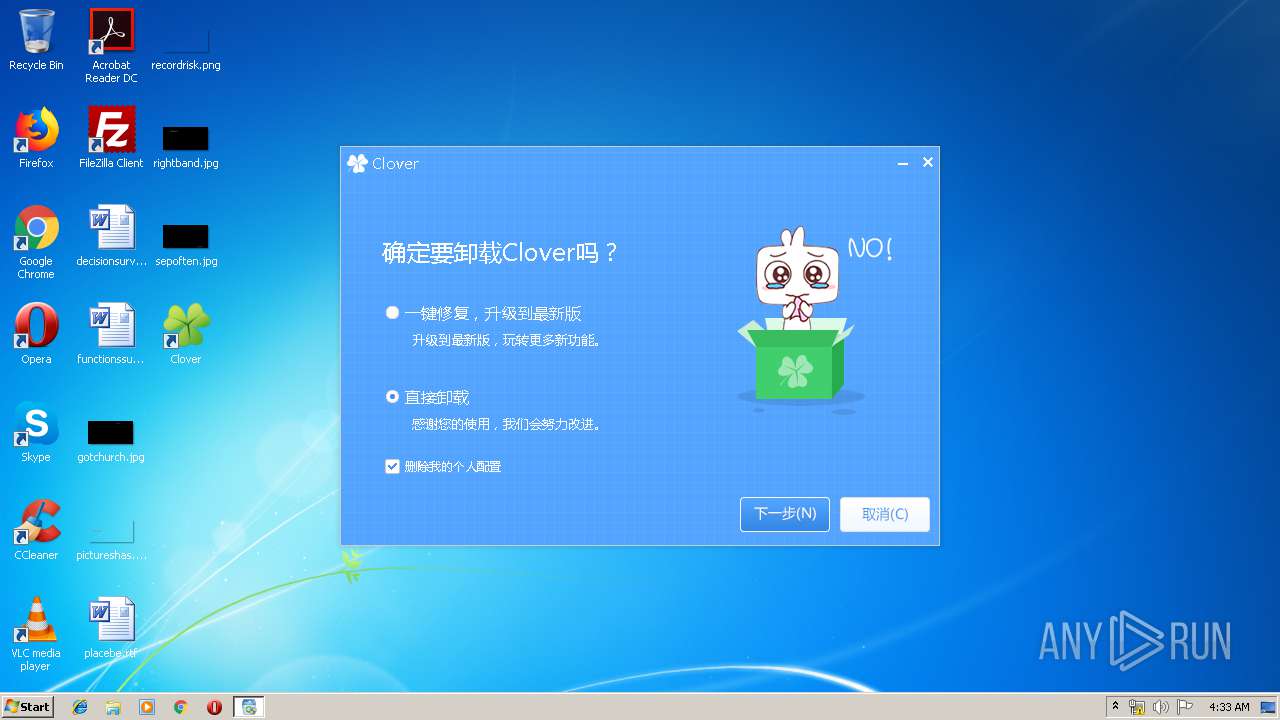The image size is (1280, 720).
Task: Launch Internet Explorer from the taskbar
Action: coord(80,707)
